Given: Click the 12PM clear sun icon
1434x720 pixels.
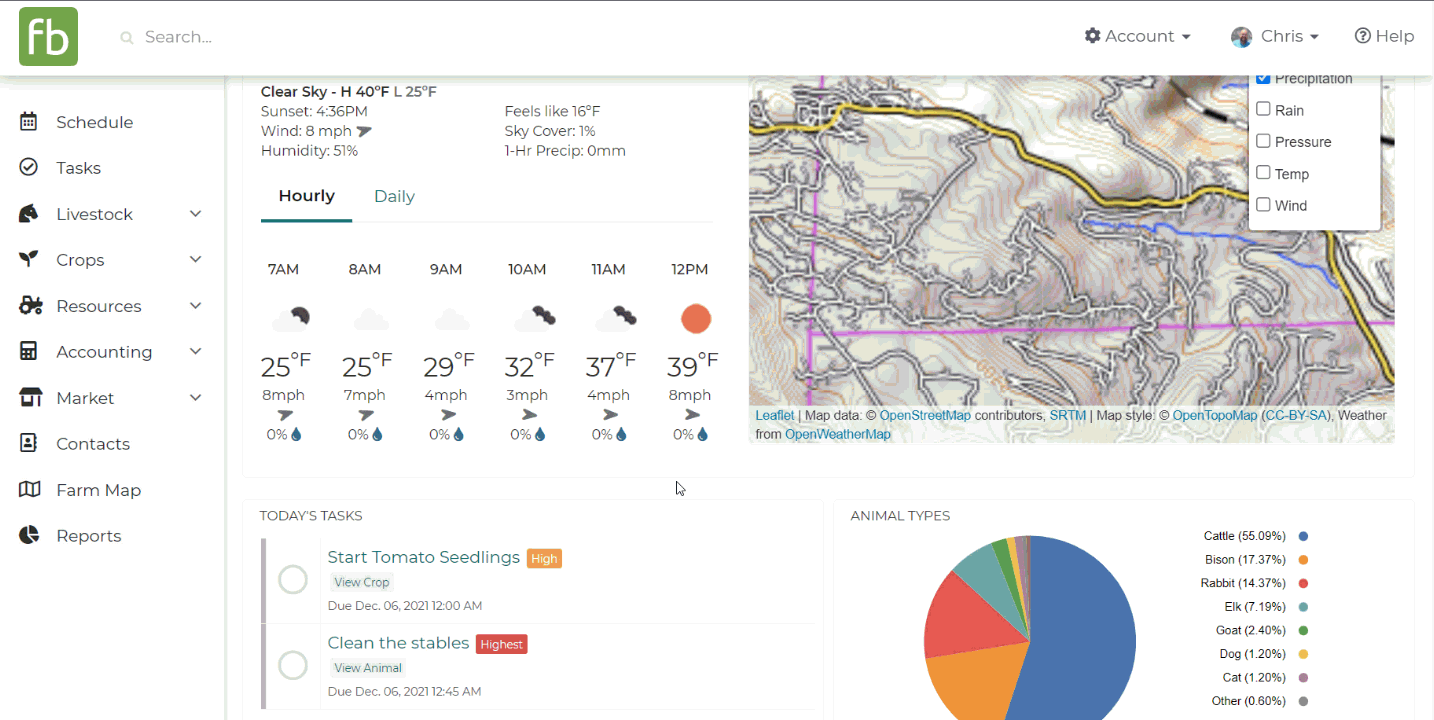Looking at the screenshot, I should [696, 319].
